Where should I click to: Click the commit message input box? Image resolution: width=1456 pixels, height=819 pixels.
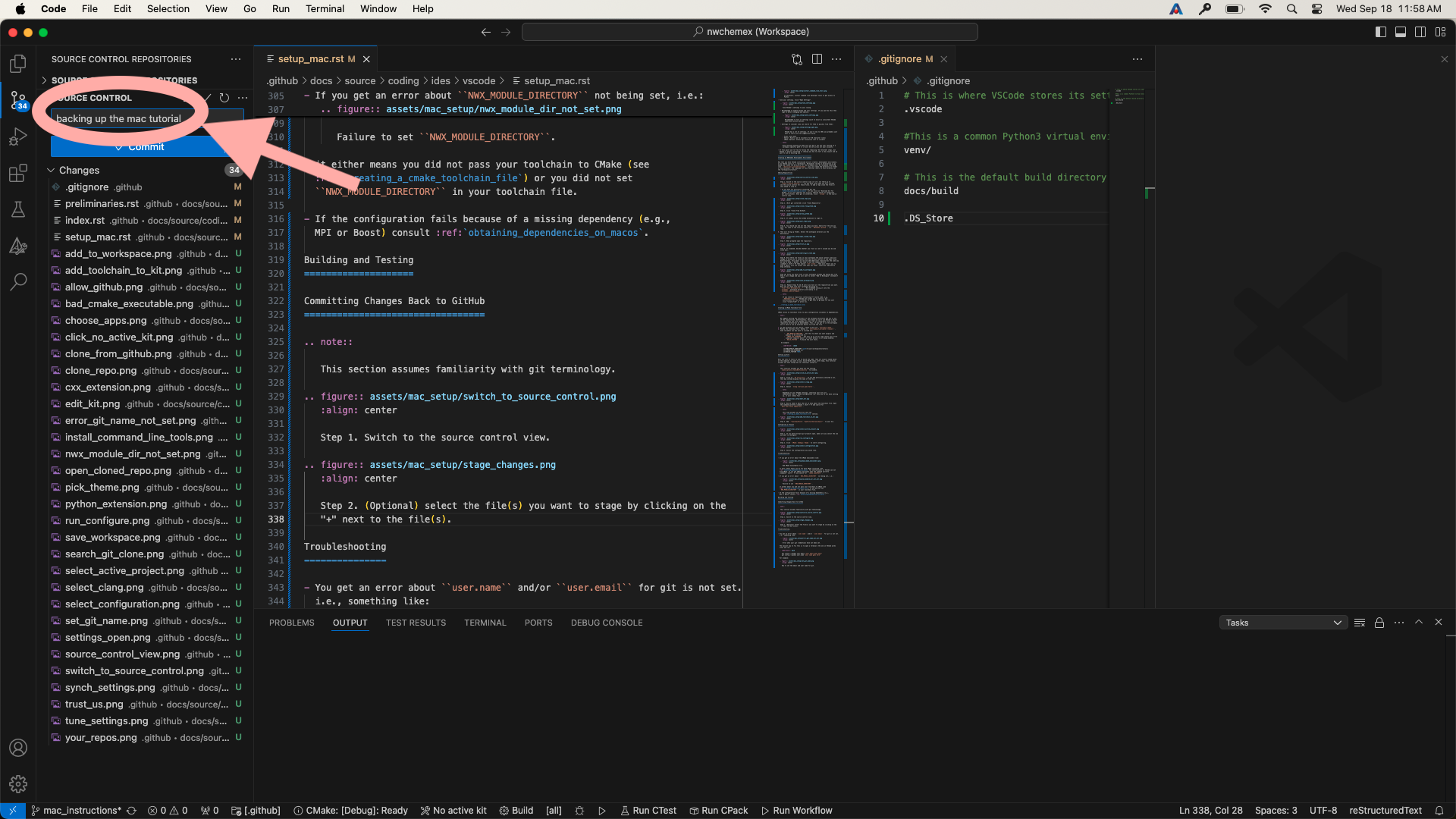pyautogui.click(x=147, y=118)
